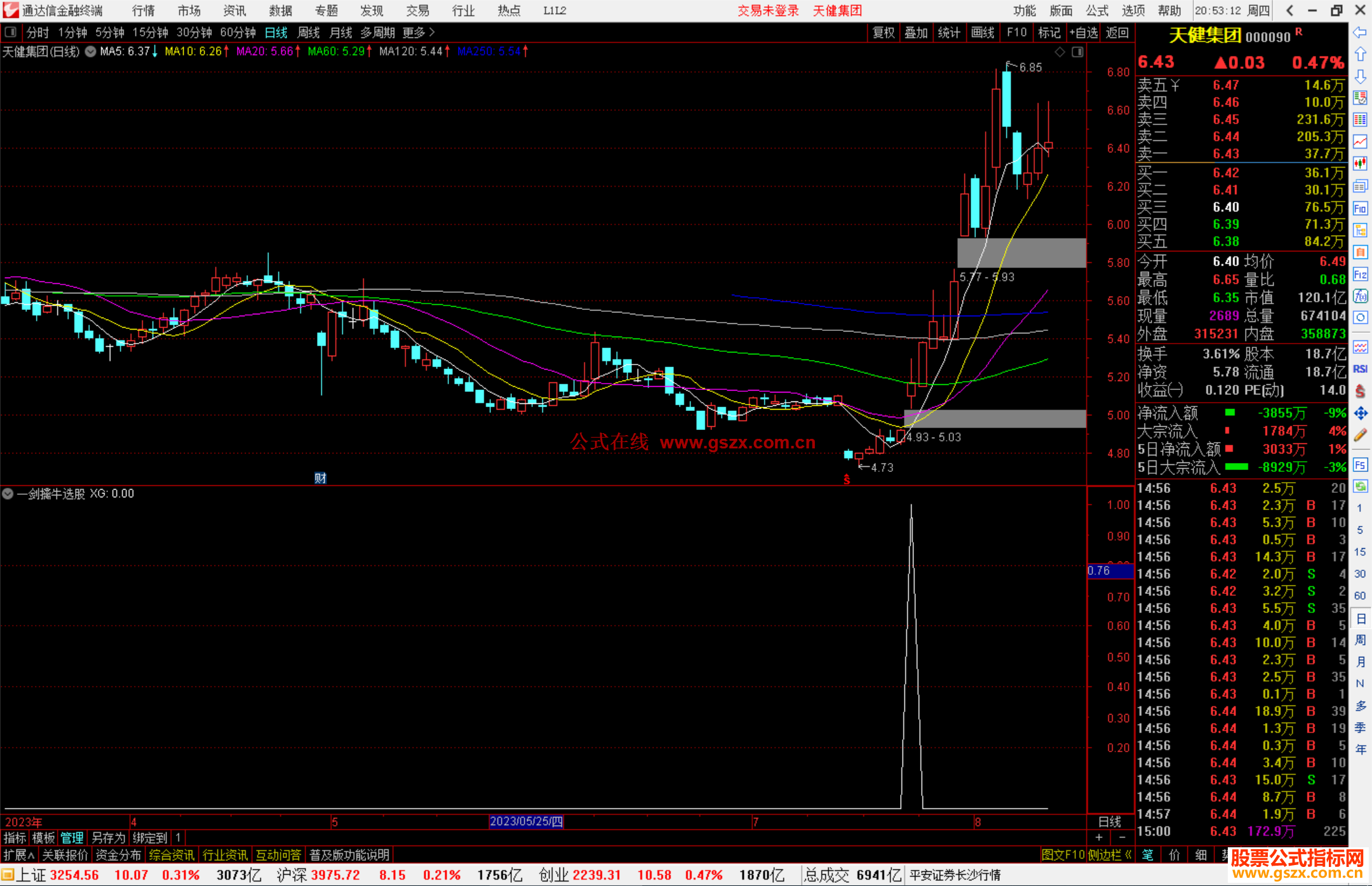
Task: Open the 公式 menu in title bar
Action: [x=1096, y=10]
